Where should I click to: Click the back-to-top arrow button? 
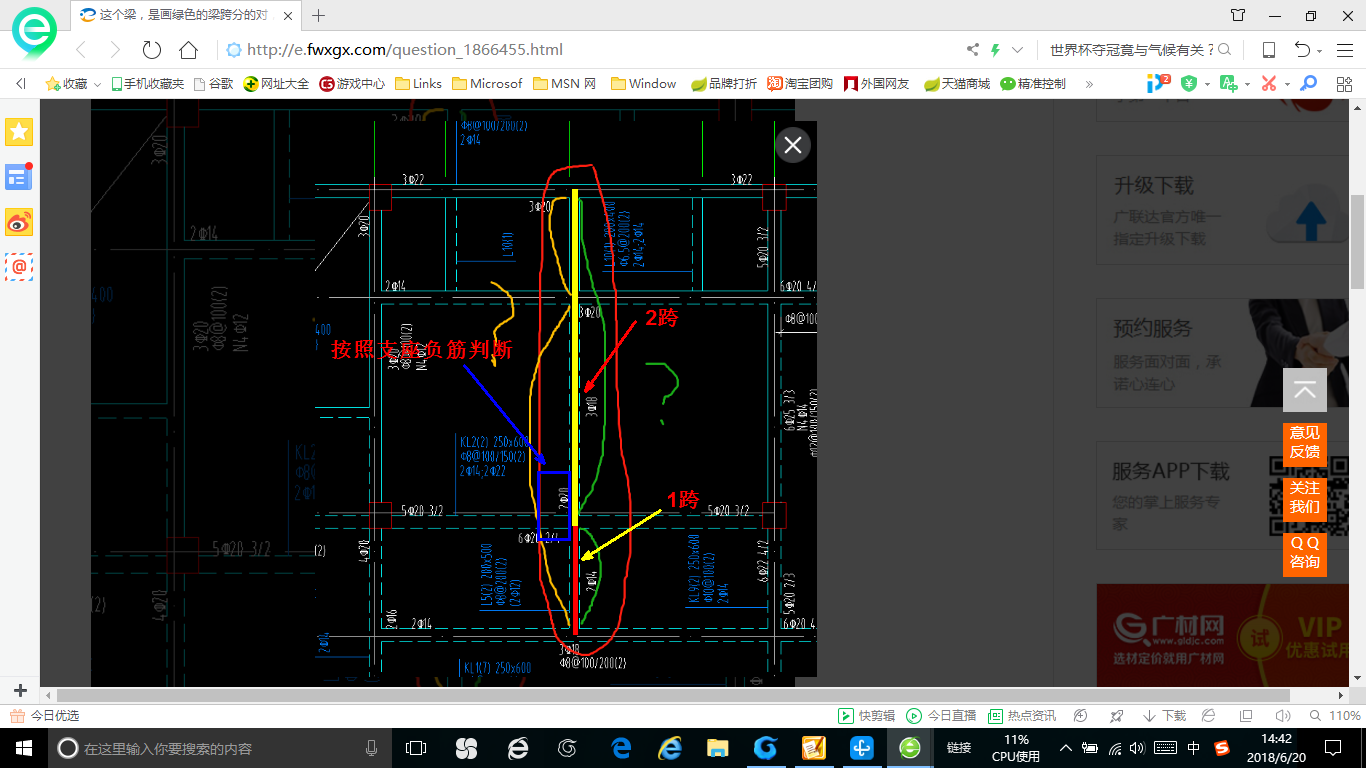click(x=1305, y=390)
